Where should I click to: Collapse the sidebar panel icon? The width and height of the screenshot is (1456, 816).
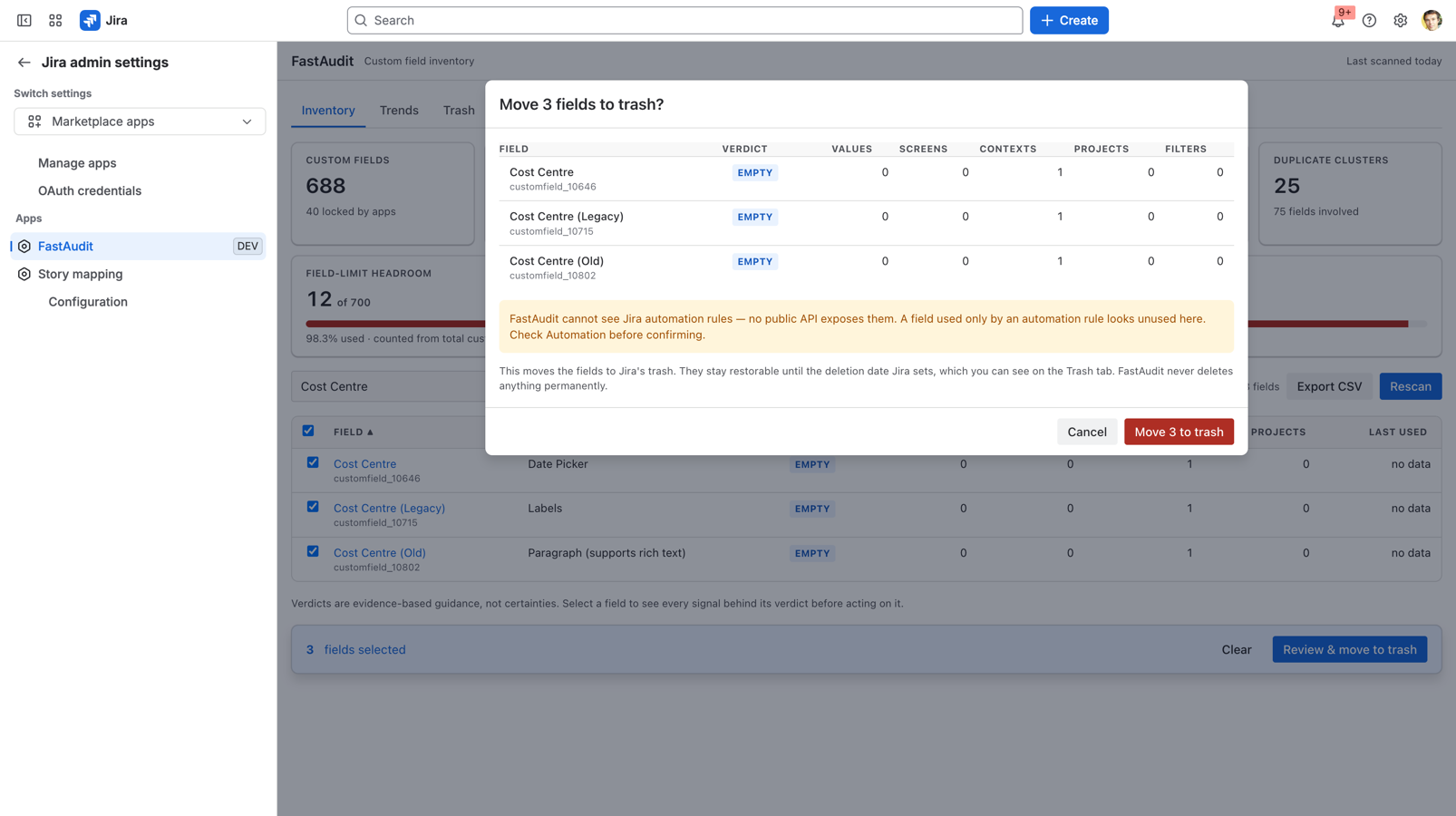[x=24, y=20]
